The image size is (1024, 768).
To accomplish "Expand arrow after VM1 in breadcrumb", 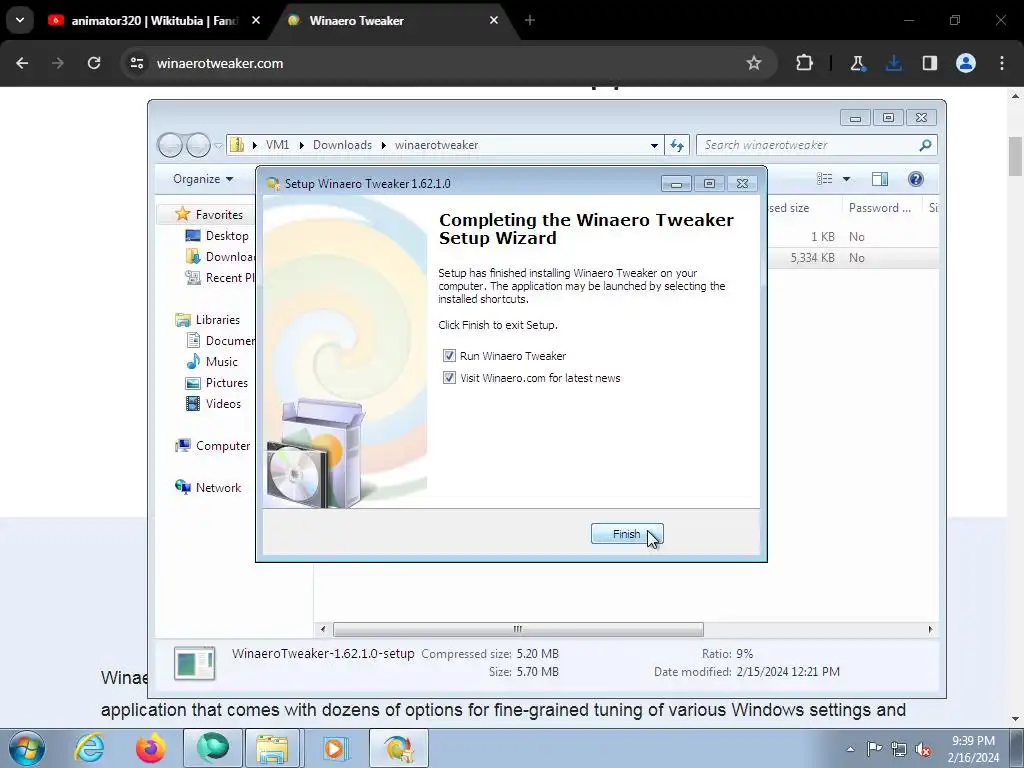I will pos(301,145).
